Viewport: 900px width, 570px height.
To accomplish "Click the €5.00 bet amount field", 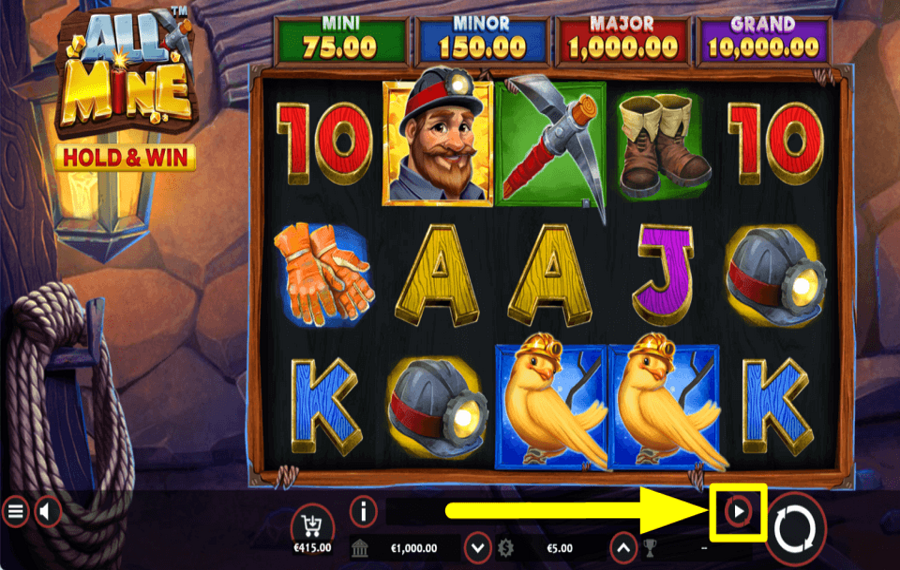I will point(560,548).
